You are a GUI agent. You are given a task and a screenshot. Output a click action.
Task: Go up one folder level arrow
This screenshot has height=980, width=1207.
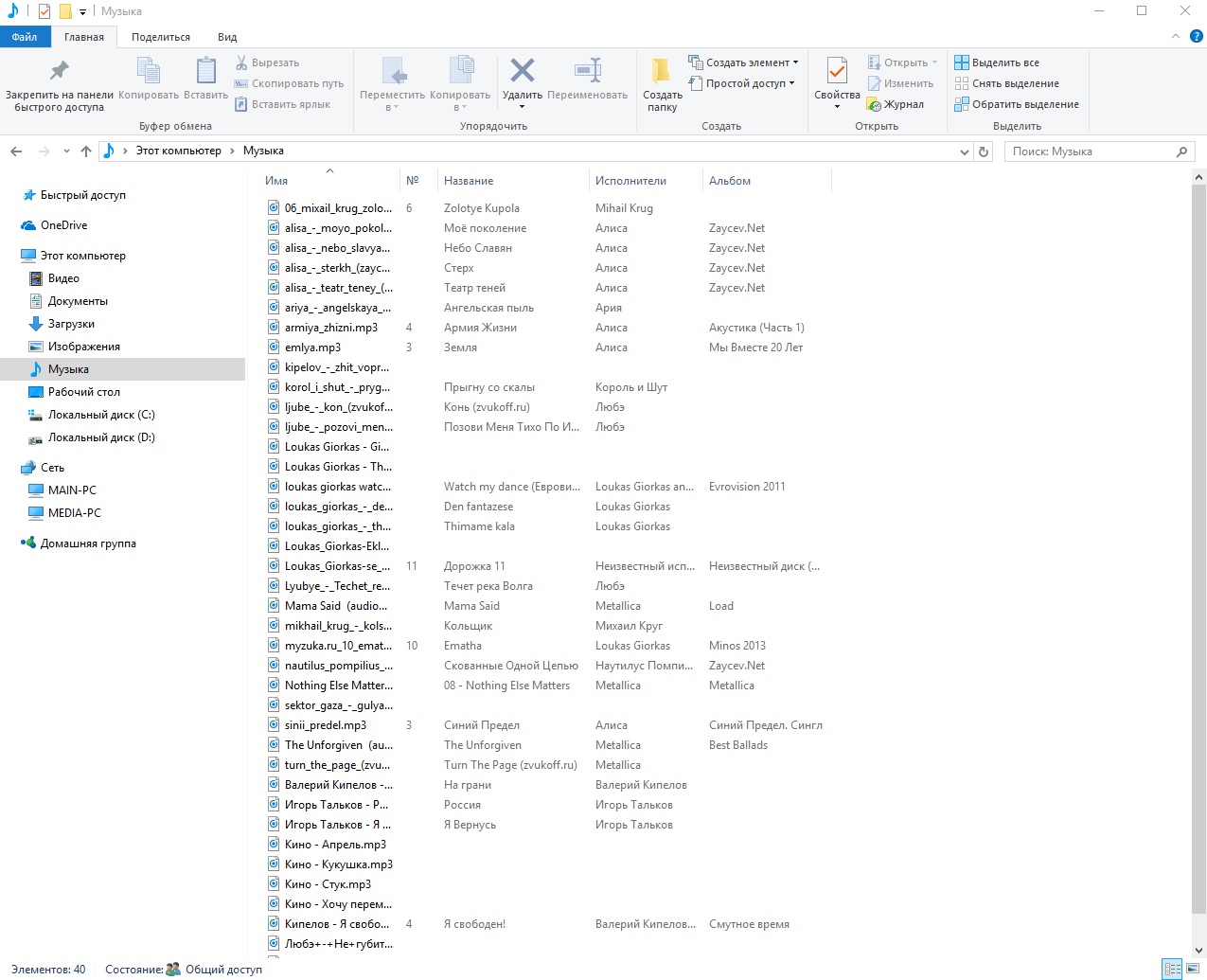click(x=86, y=151)
